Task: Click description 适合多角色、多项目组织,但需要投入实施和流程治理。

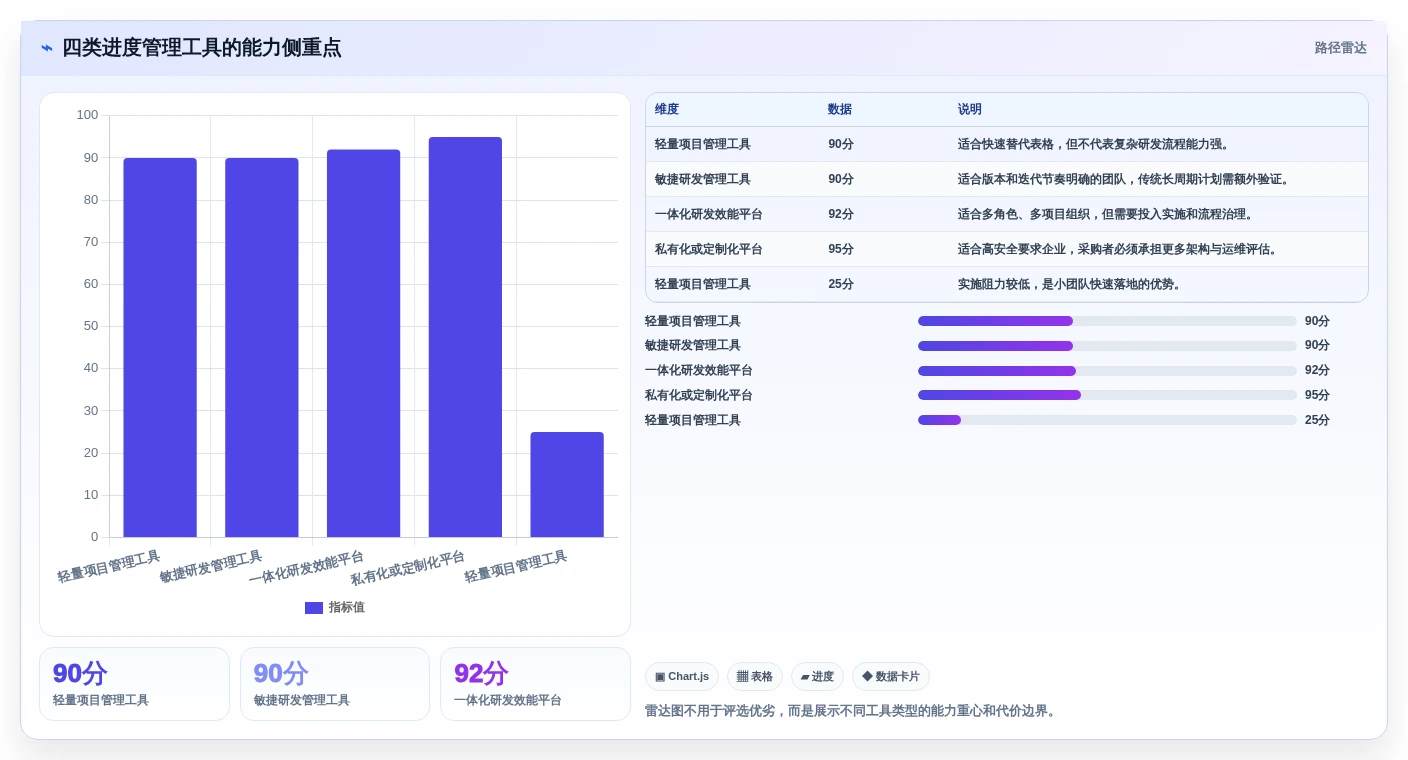Action: pos(1106,214)
